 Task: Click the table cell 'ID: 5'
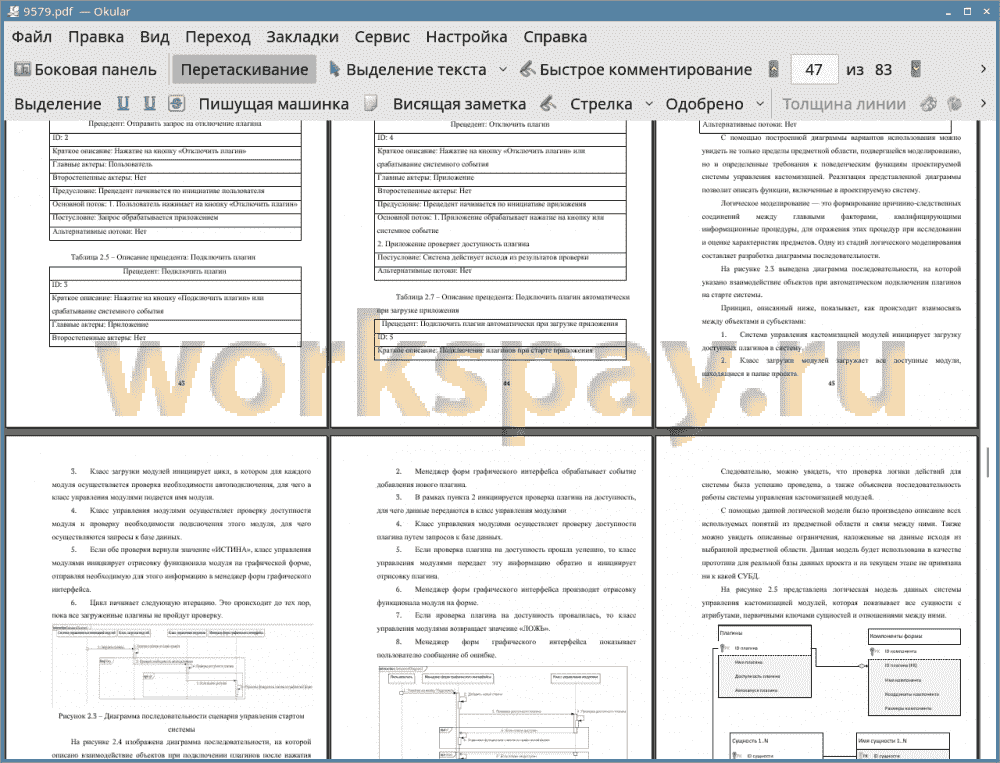pyautogui.click(x=501, y=337)
